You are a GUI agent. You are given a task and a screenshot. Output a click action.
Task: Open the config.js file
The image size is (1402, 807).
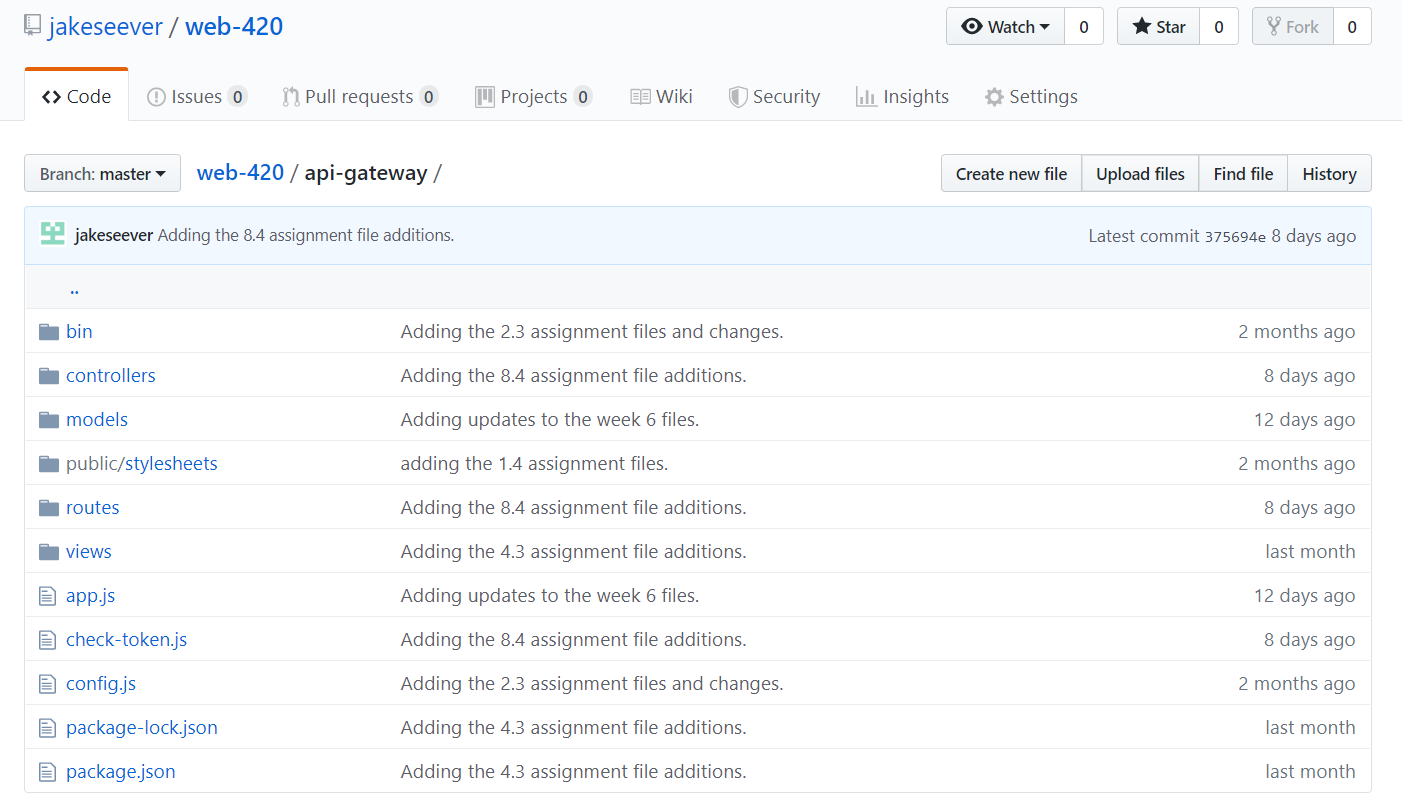pos(101,683)
